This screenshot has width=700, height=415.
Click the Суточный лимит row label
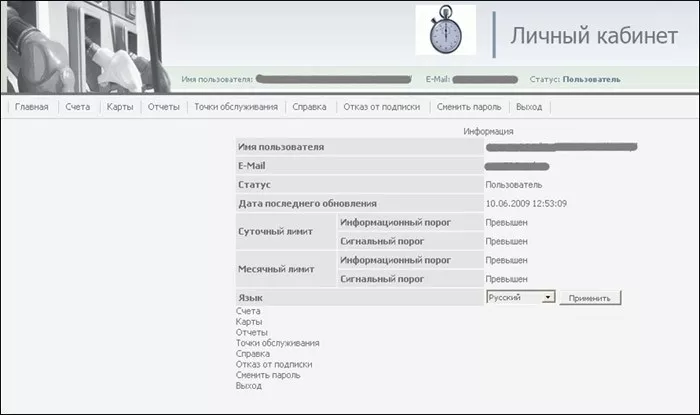[x=275, y=232]
